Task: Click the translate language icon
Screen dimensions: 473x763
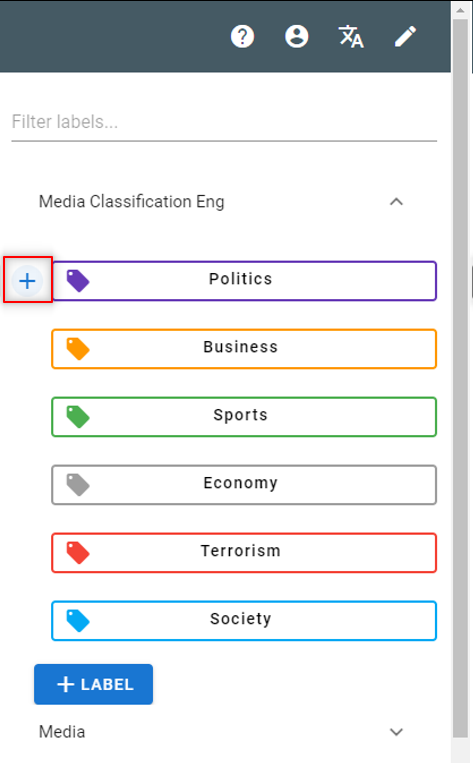Action: click(351, 36)
